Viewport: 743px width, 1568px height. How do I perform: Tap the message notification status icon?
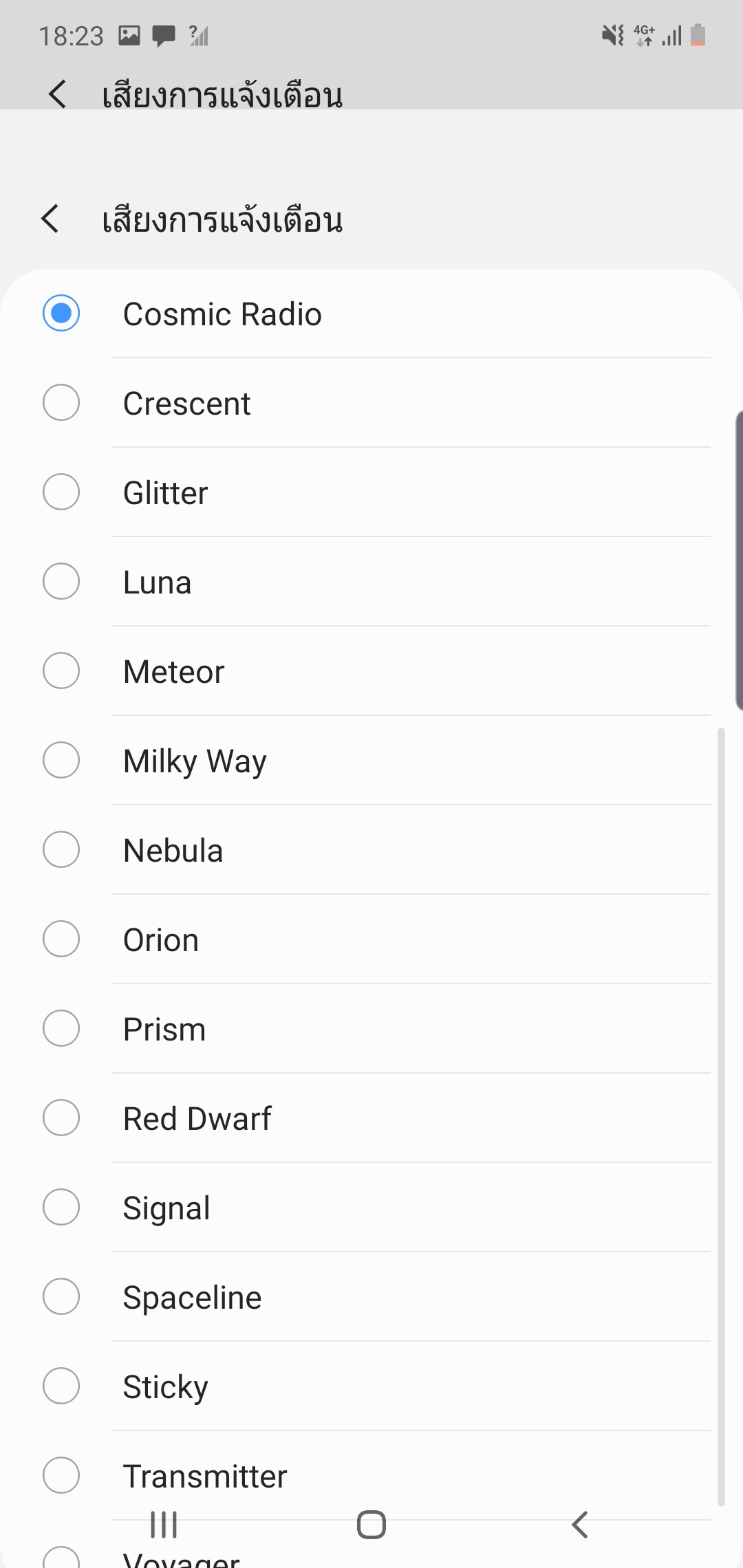[x=163, y=35]
